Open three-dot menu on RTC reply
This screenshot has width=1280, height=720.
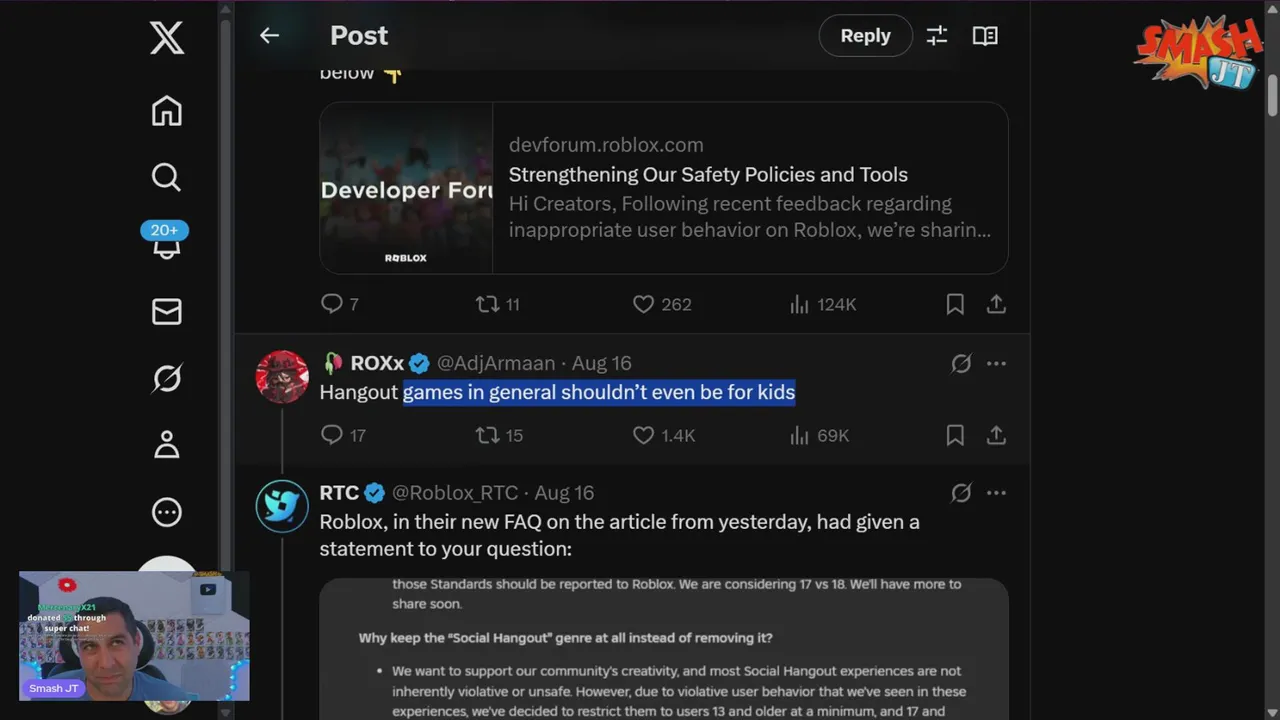996,493
